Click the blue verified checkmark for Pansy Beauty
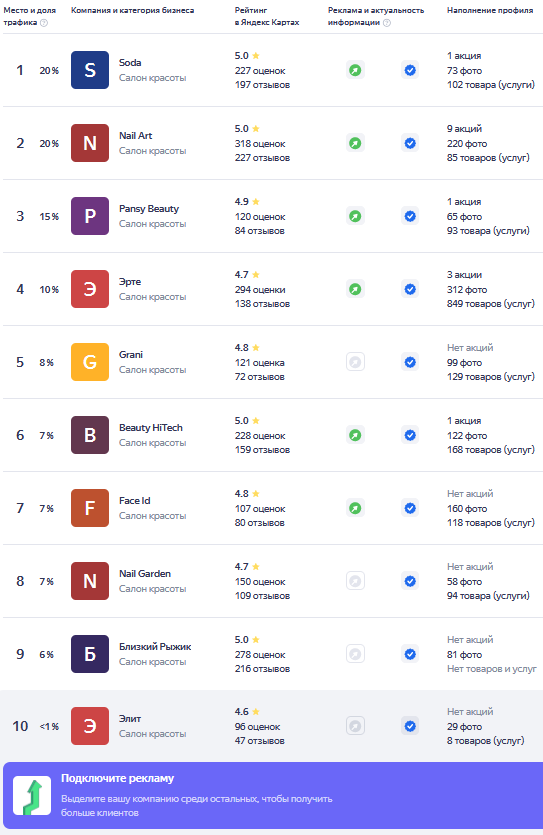The height and width of the screenshot is (835, 543). [x=410, y=216]
